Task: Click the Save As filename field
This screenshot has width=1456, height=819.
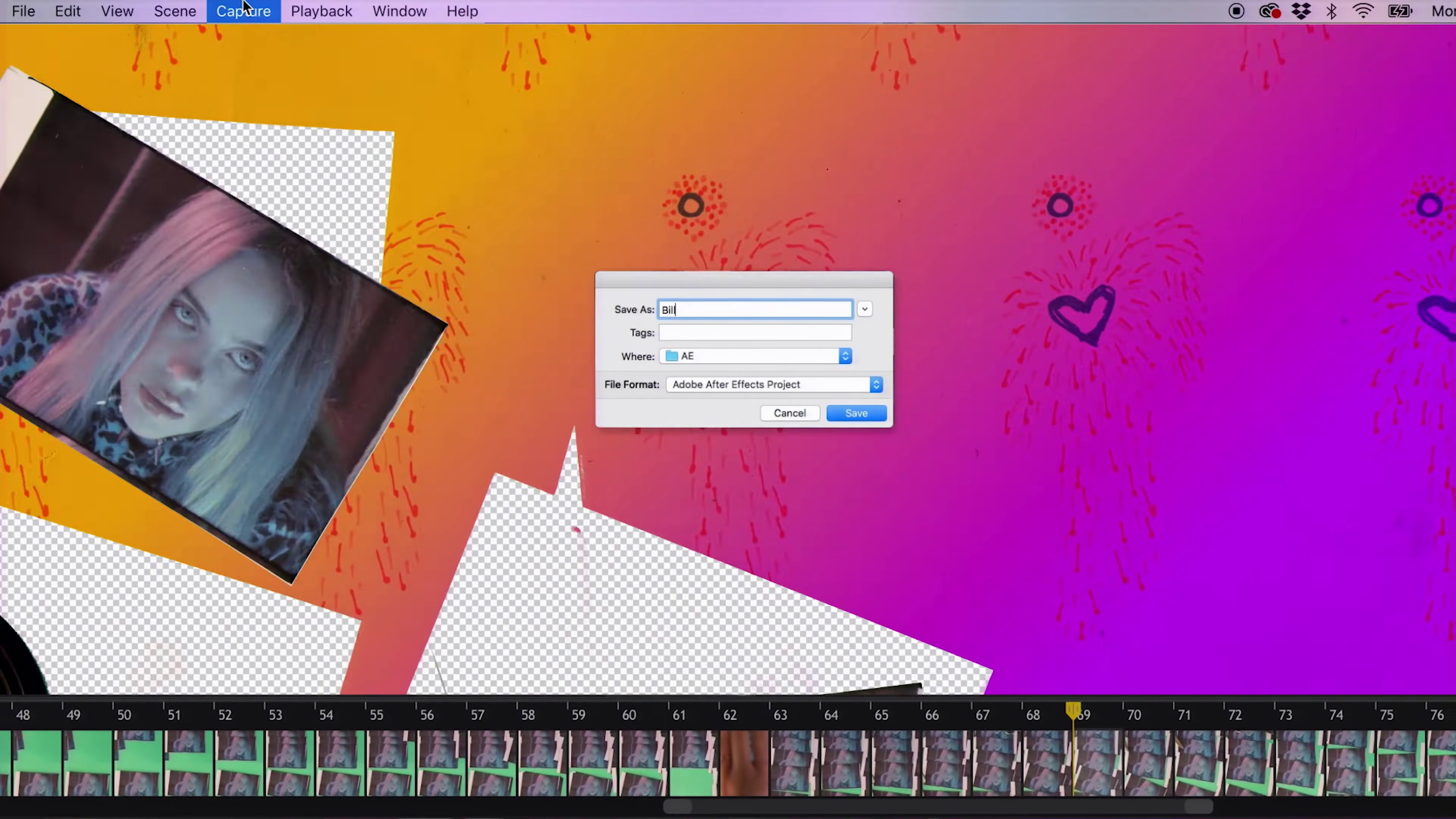Action: coord(755,309)
